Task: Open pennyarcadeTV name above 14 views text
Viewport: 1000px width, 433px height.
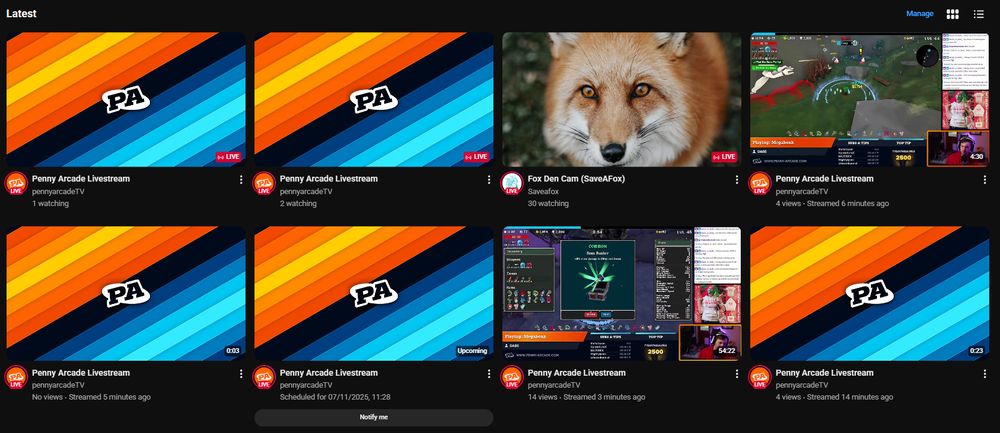Action: point(554,385)
